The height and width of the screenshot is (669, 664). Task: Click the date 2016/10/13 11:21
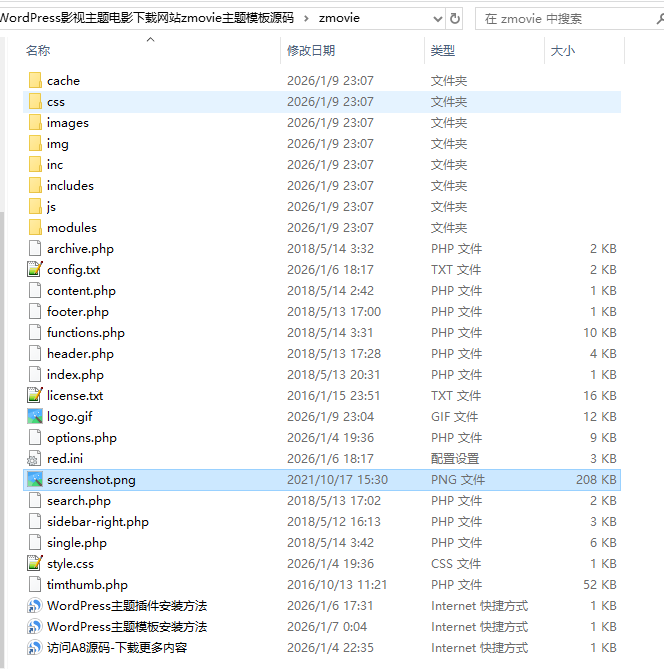click(337, 585)
